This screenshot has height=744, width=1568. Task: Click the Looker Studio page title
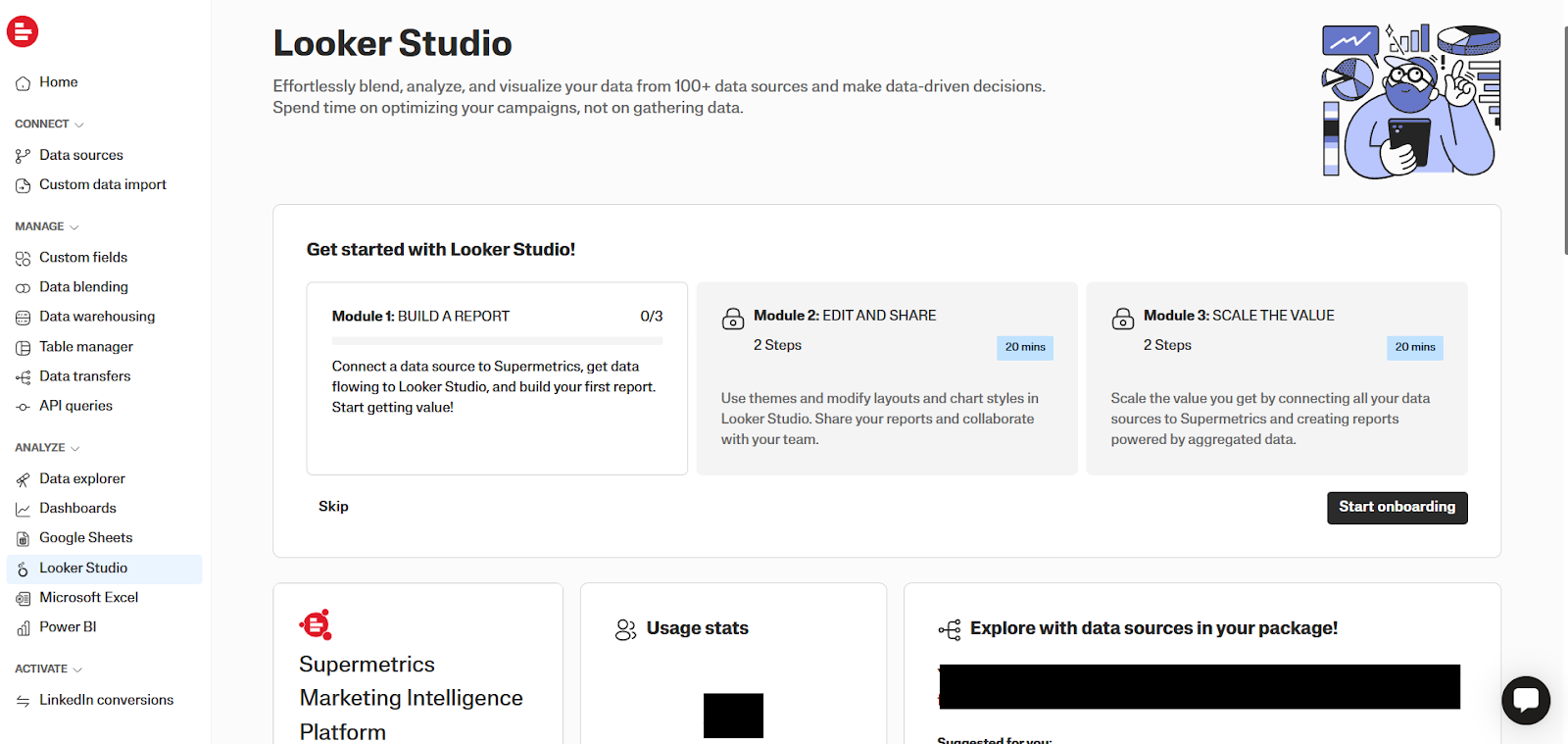click(x=392, y=43)
